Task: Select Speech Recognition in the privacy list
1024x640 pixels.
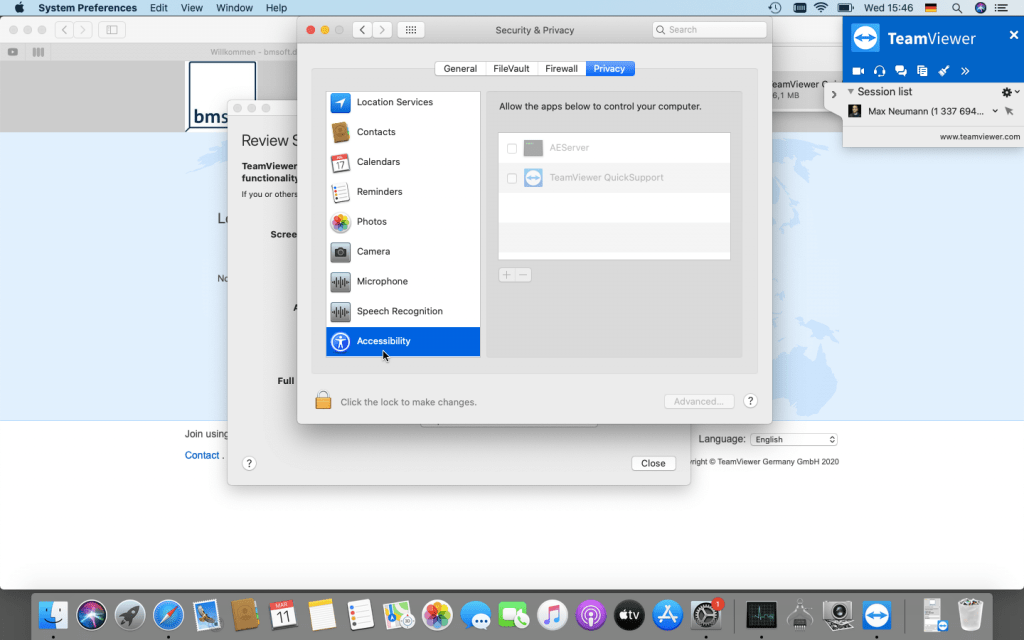Action: (403, 312)
